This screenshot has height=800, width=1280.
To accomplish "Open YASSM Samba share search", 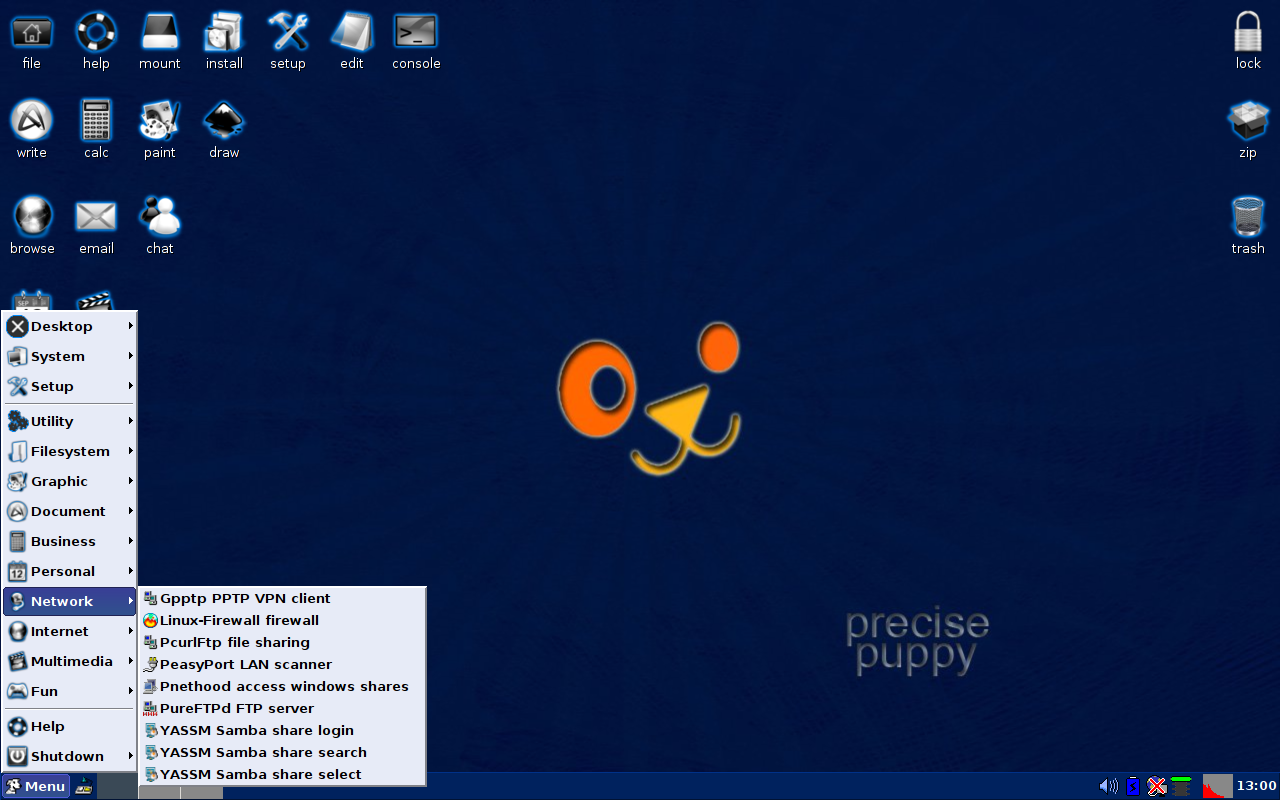I will [x=282, y=752].
